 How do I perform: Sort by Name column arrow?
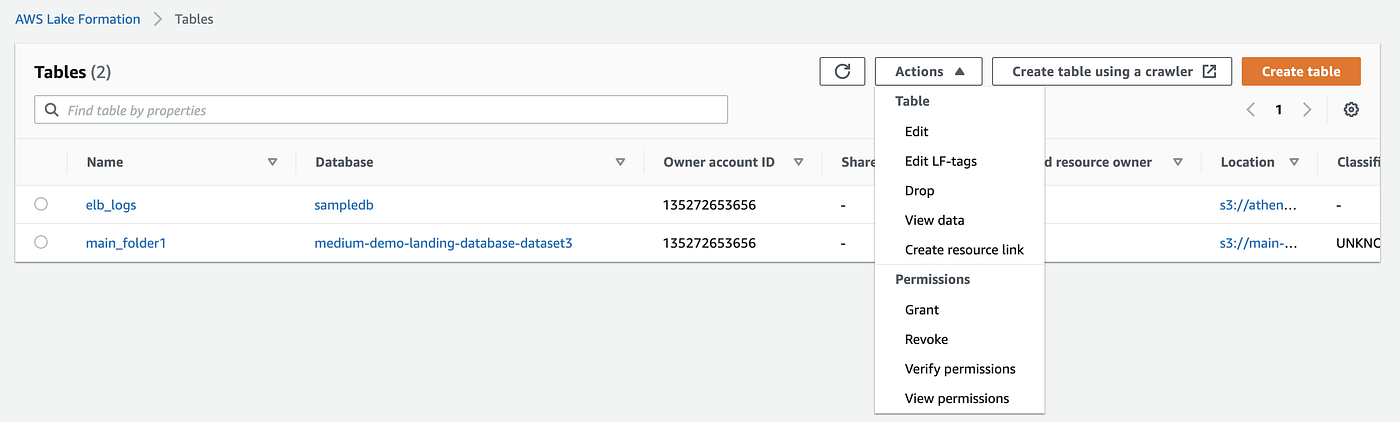click(272, 162)
